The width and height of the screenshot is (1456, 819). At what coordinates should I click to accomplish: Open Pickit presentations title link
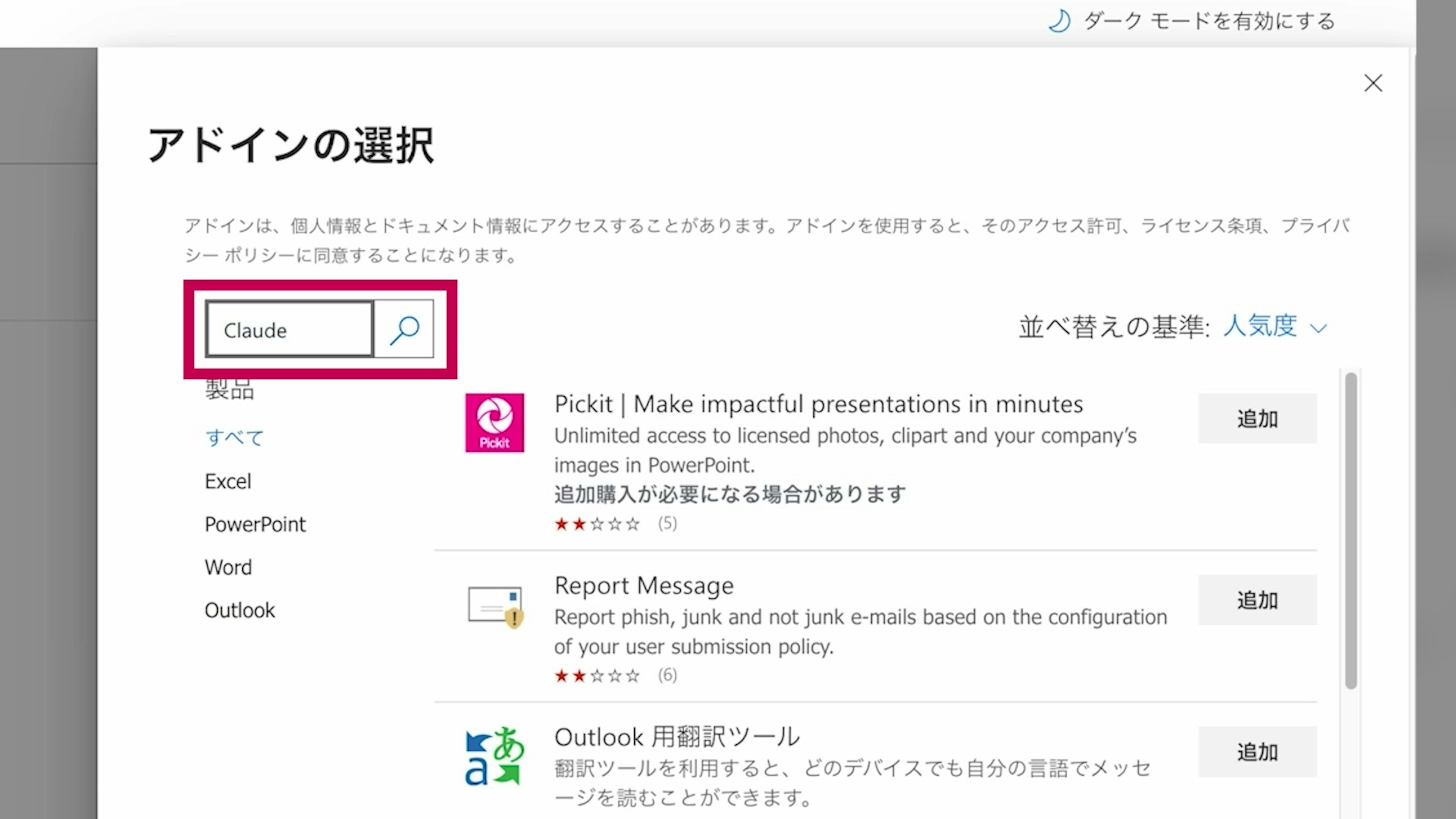coord(818,403)
